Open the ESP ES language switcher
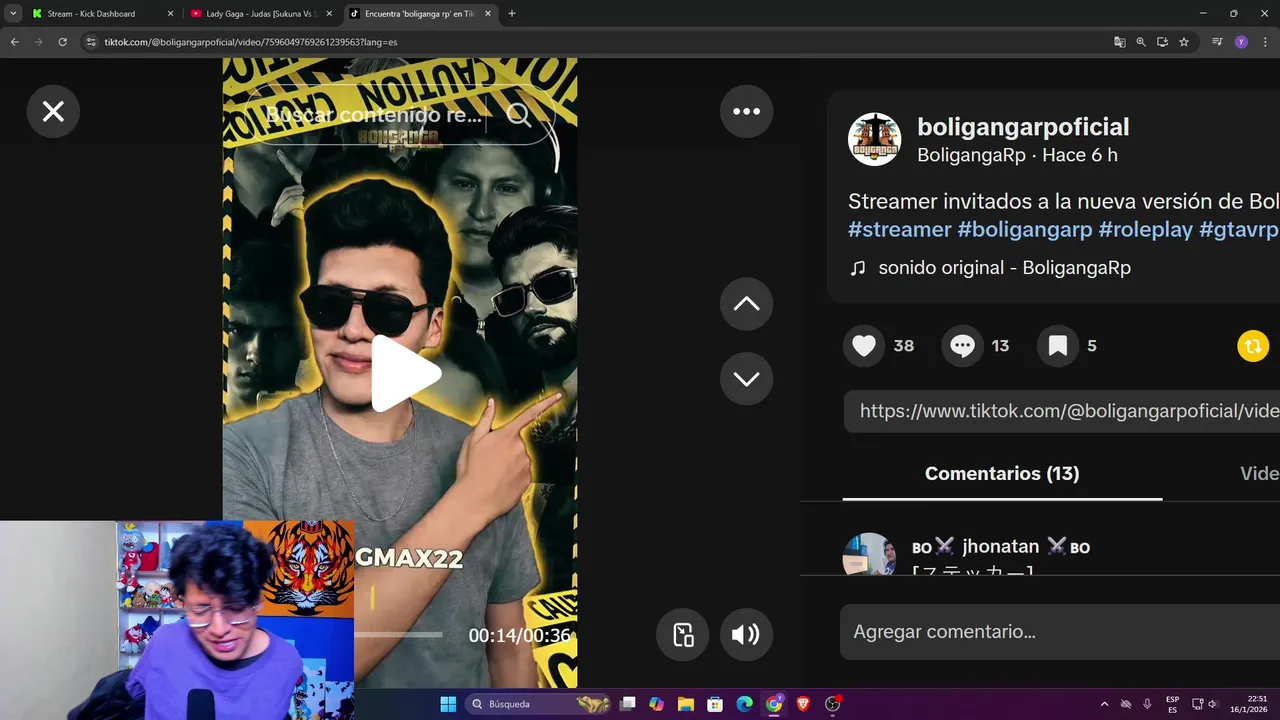The image size is (1280, 720). (x=1173, y=704)
